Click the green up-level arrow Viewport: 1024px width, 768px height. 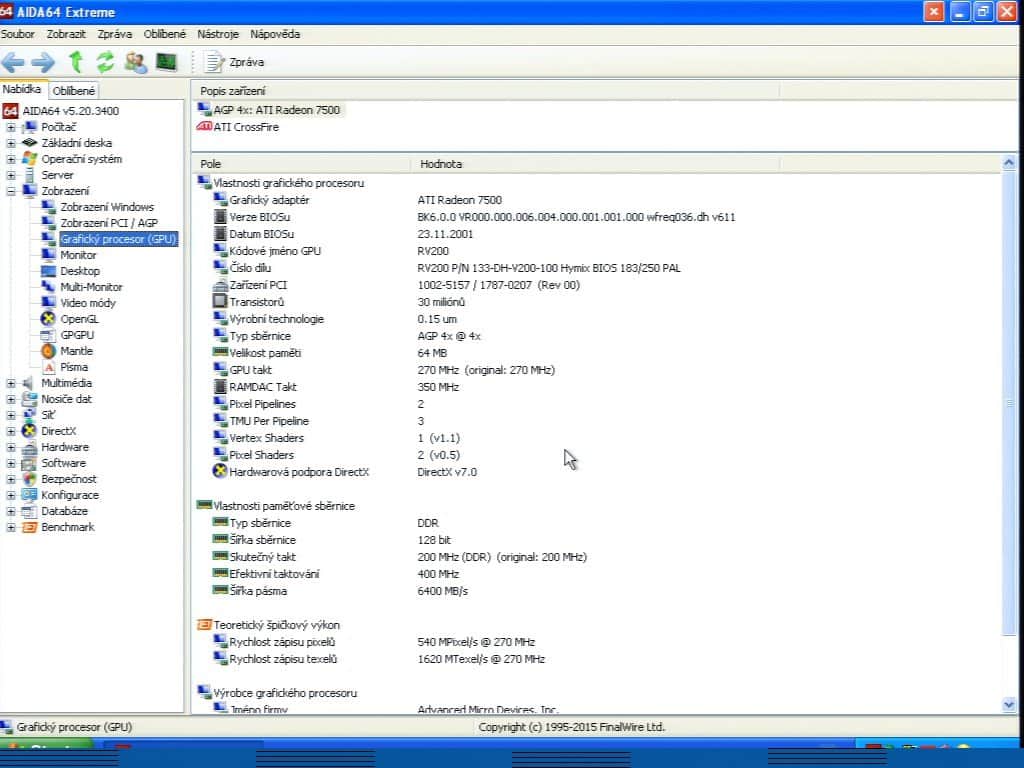point(76,62)
